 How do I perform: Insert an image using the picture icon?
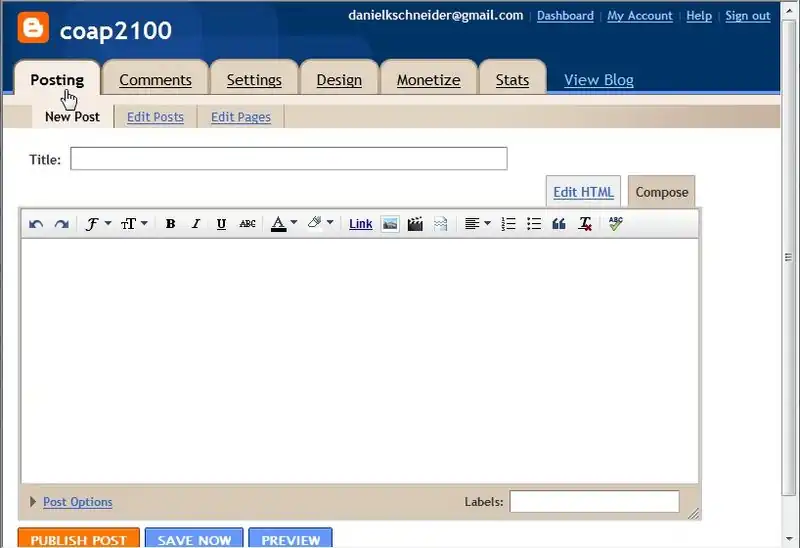(x=390, y=224)
